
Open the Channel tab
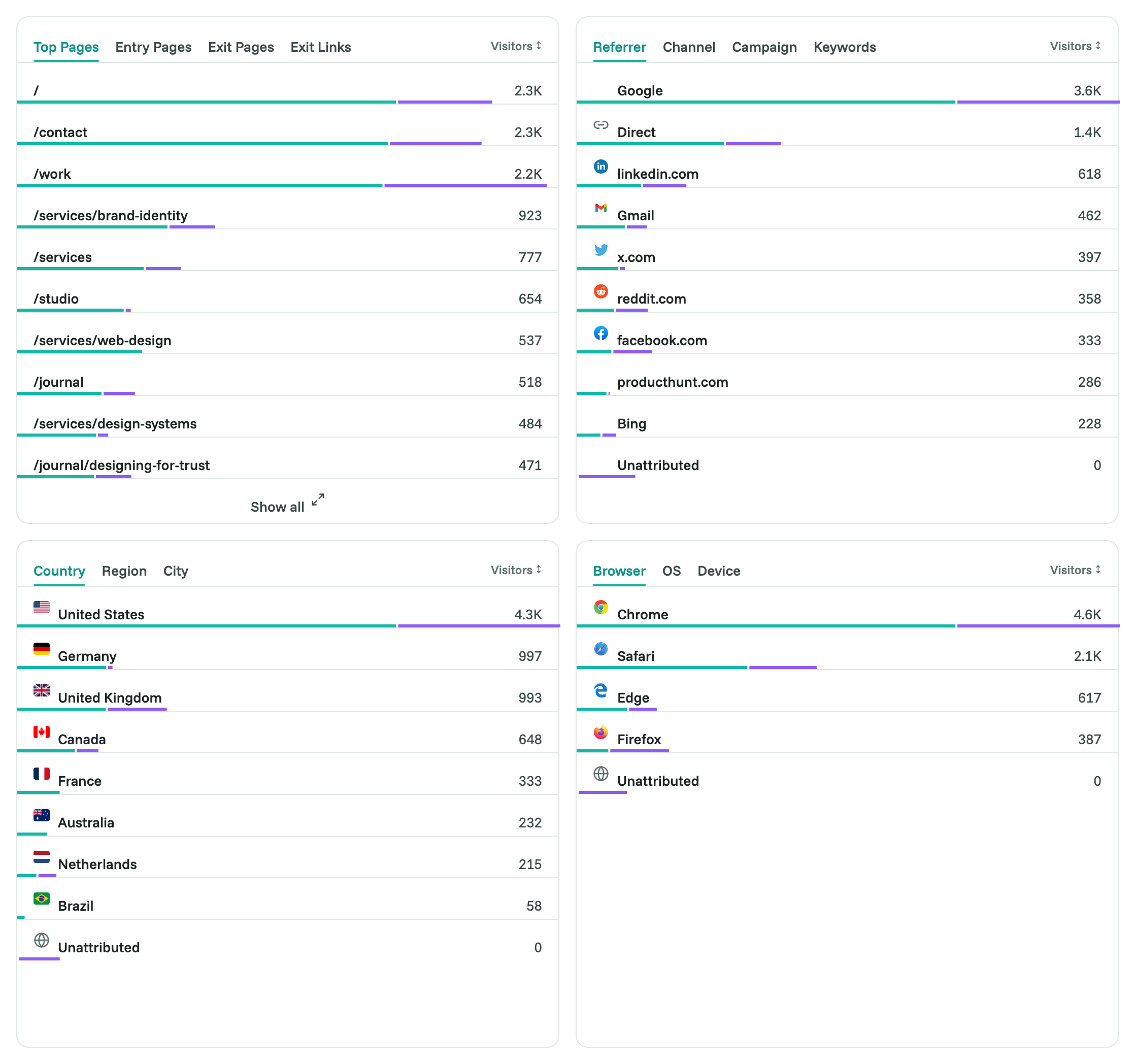pos(689,47)
